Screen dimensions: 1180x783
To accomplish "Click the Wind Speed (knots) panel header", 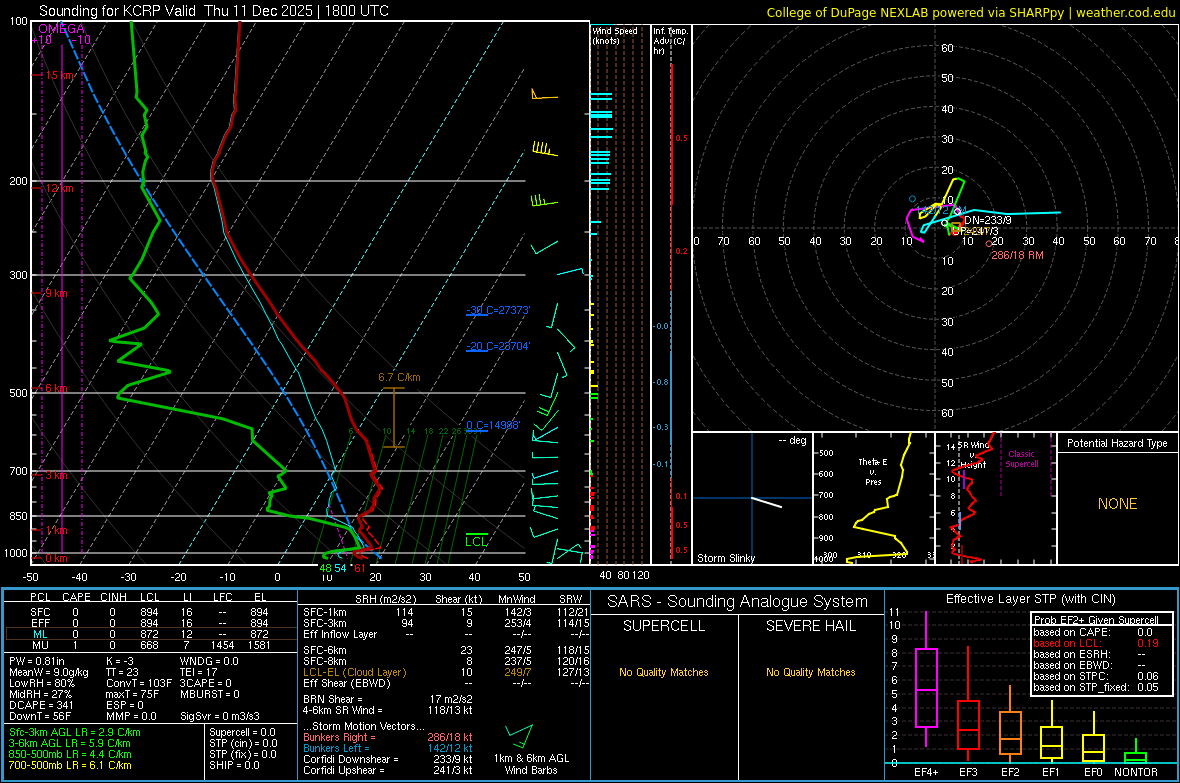I will (x=615, y=35).
